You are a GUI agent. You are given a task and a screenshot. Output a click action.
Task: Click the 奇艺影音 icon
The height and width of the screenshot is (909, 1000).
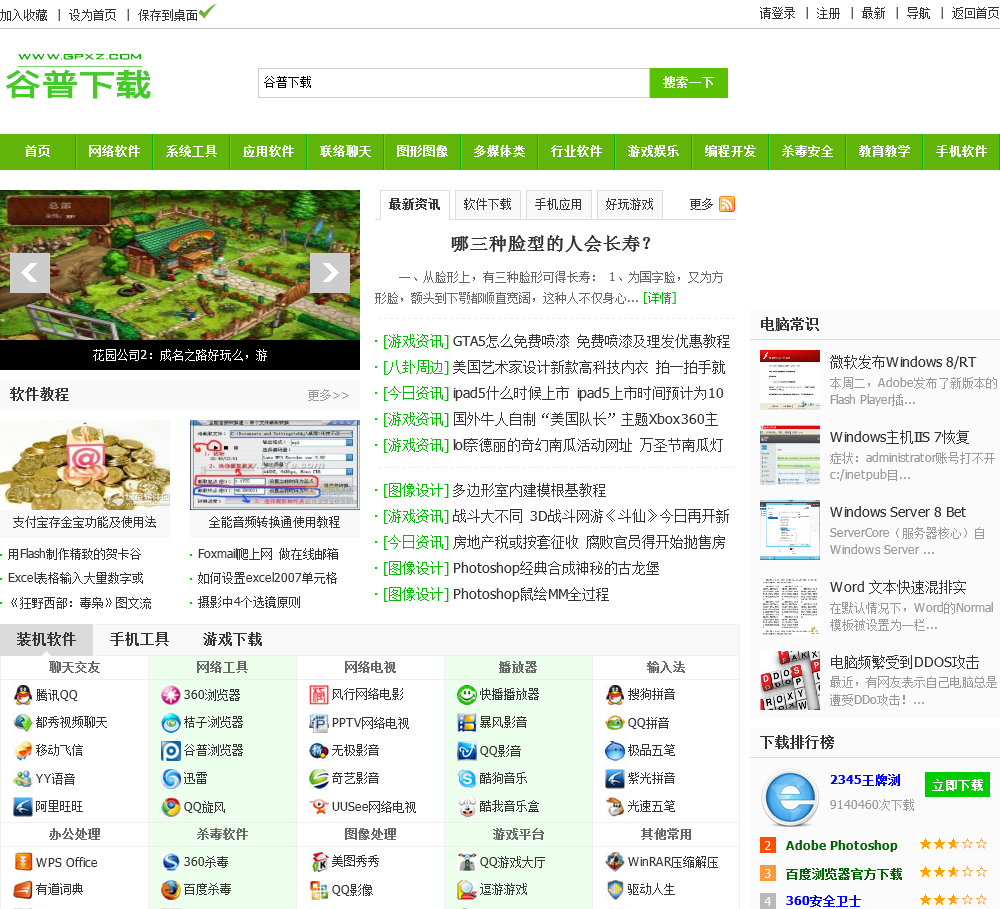[x=319, y=779]
